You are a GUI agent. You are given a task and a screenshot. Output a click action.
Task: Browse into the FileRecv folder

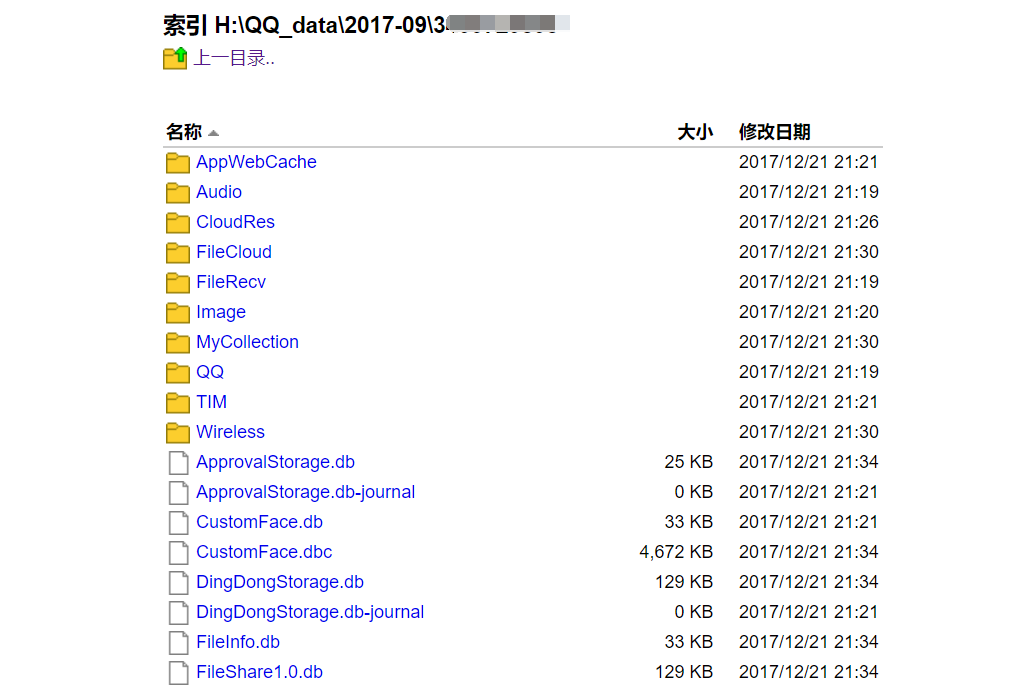[231, 282]
